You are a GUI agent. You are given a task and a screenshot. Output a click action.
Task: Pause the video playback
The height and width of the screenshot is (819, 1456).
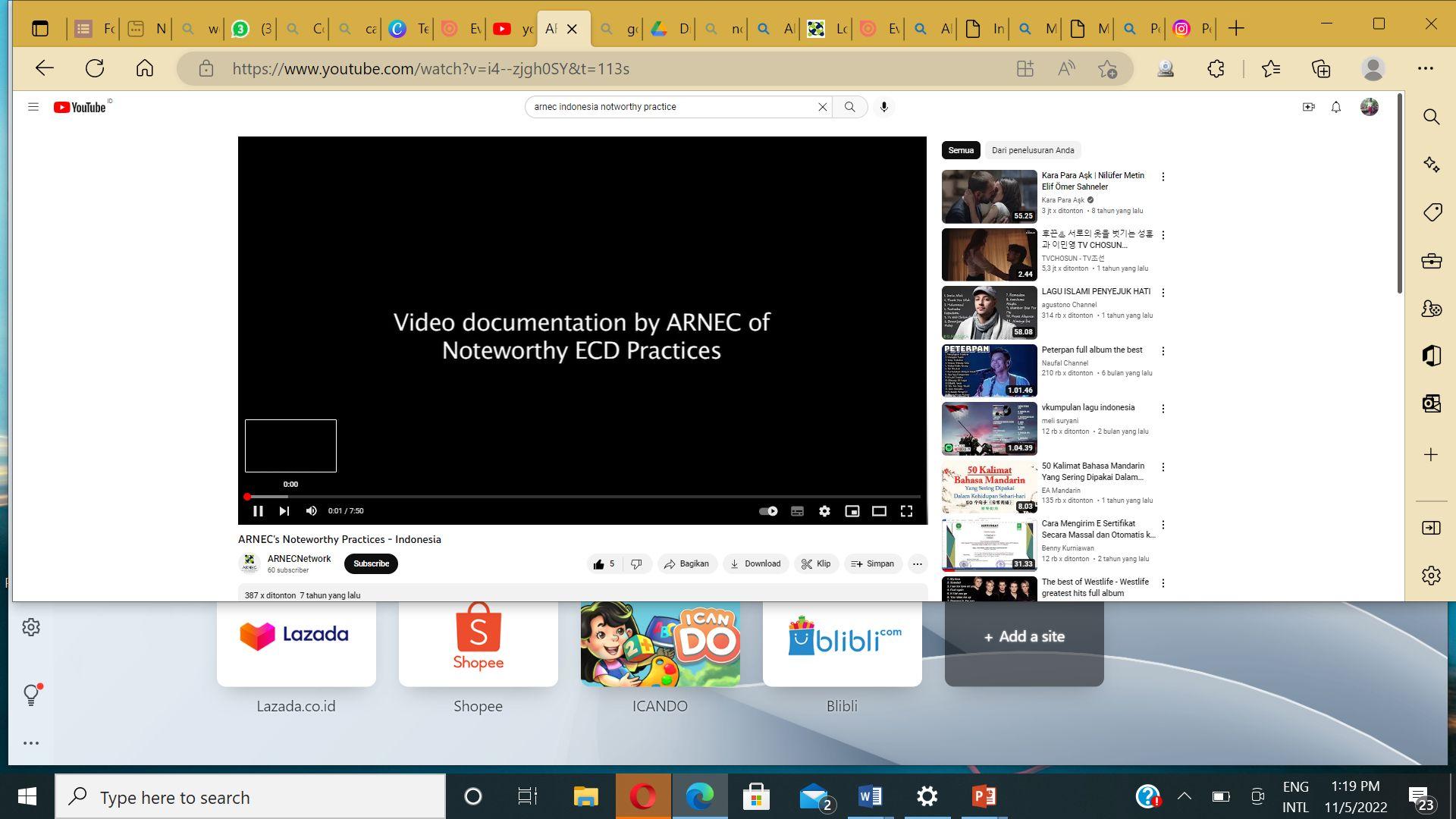click(x=258, y=511)
